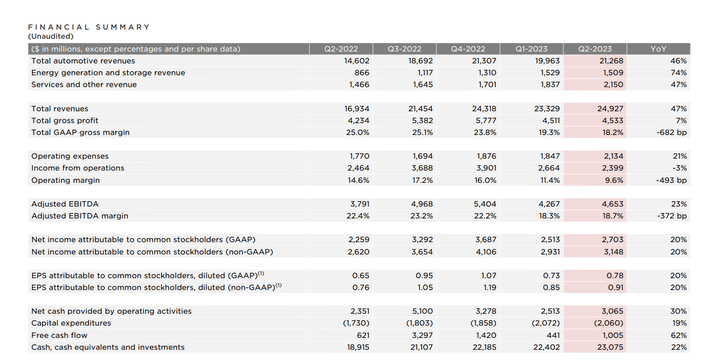The width and height of the screenshot is (720, 363).
Task: Click the 'Capital expenditures' row label
Action: point(71,323)
